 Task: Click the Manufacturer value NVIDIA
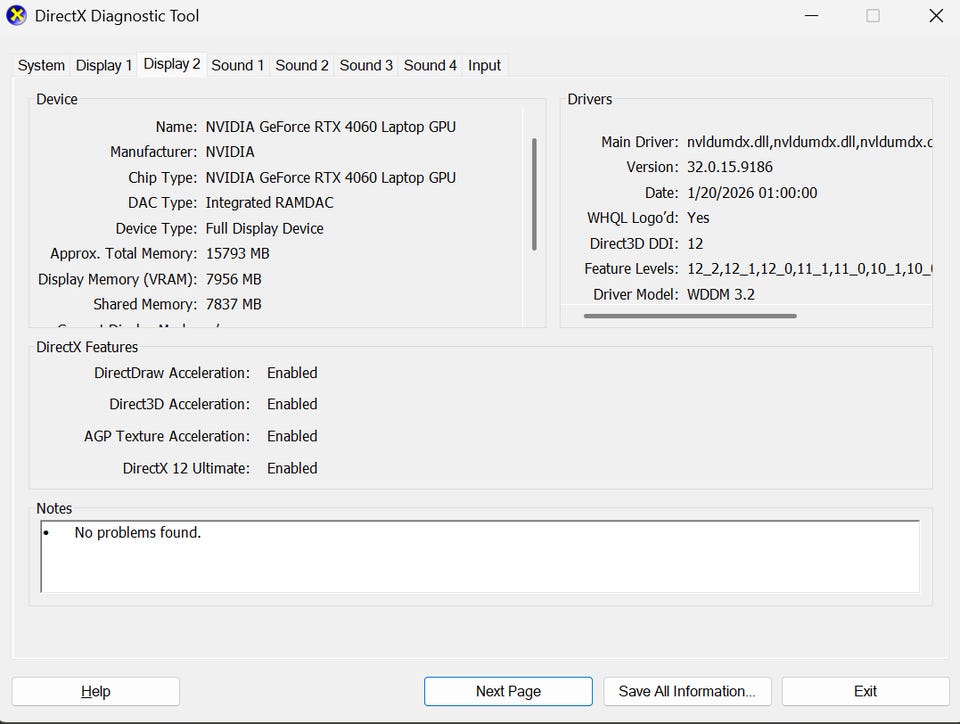pos(230,152)
